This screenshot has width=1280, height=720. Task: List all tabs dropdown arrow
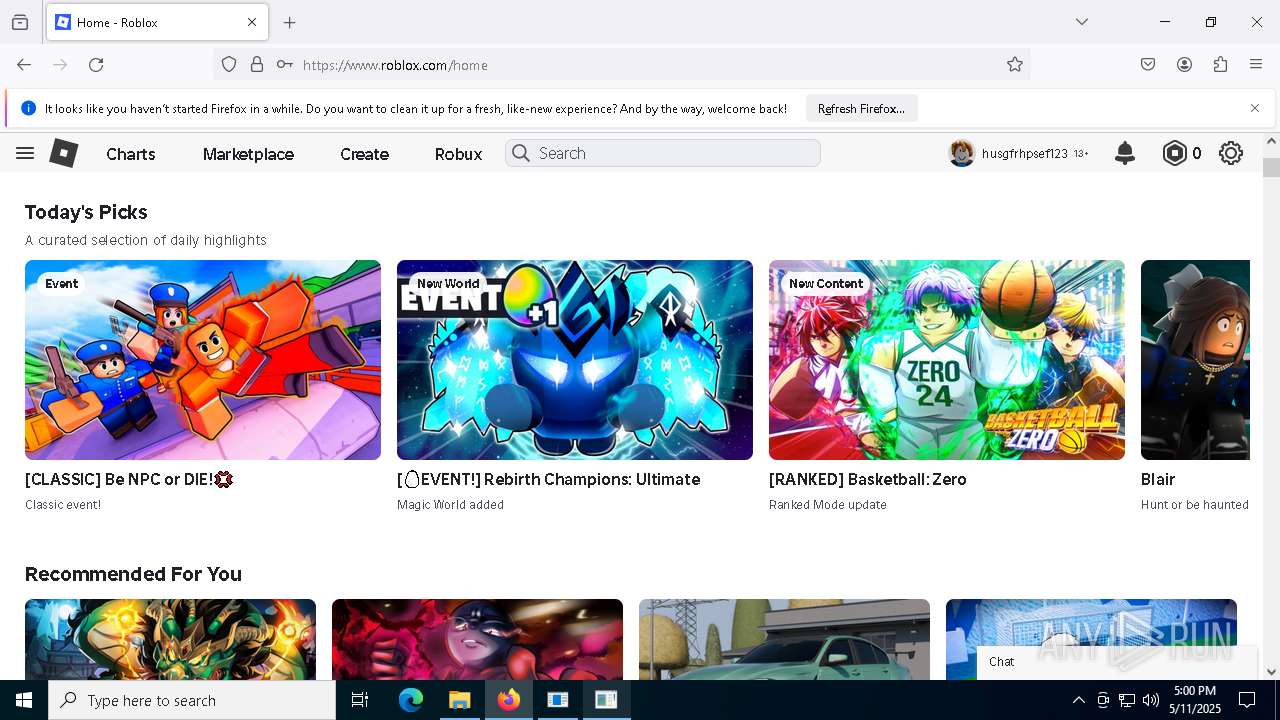click(1082, 22)
